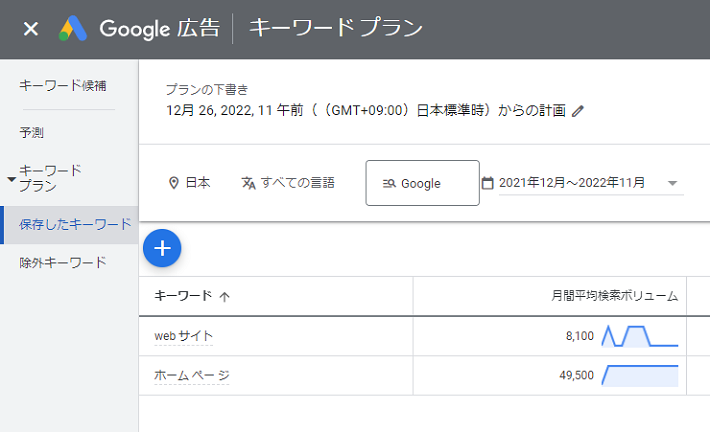The image size is (710, 432).
Task: Click the 8,100 search volume value
Action: coord(580,336)
